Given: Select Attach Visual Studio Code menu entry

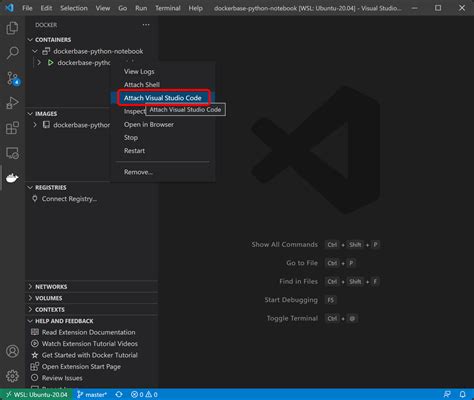Looking at the screenshot, I should pos(163,98).
